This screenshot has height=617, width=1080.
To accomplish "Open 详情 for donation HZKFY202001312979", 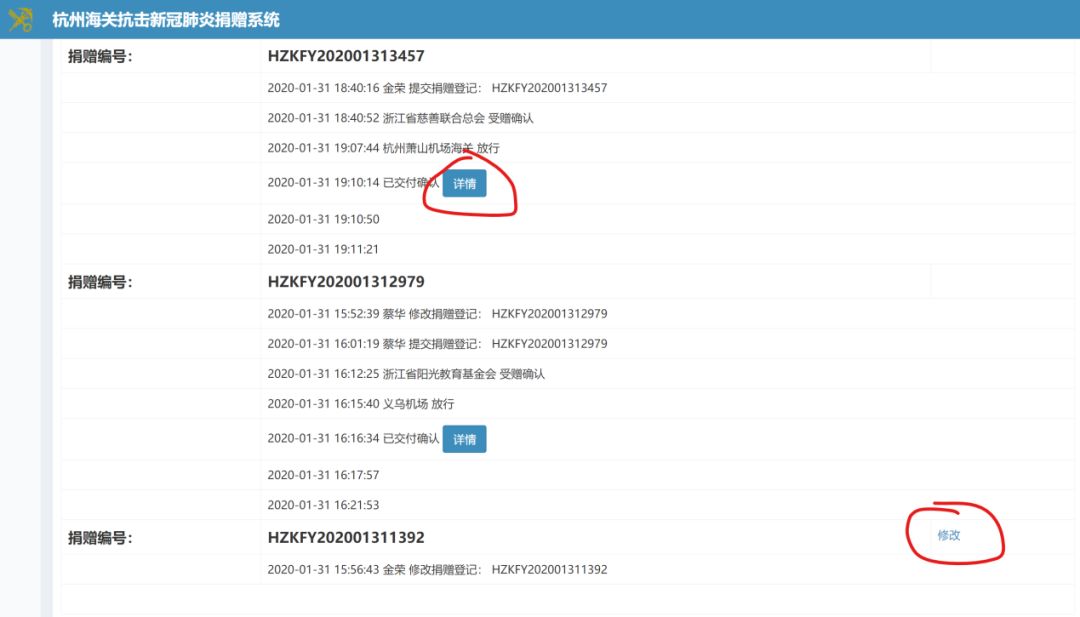I will (x=464, y=439).
